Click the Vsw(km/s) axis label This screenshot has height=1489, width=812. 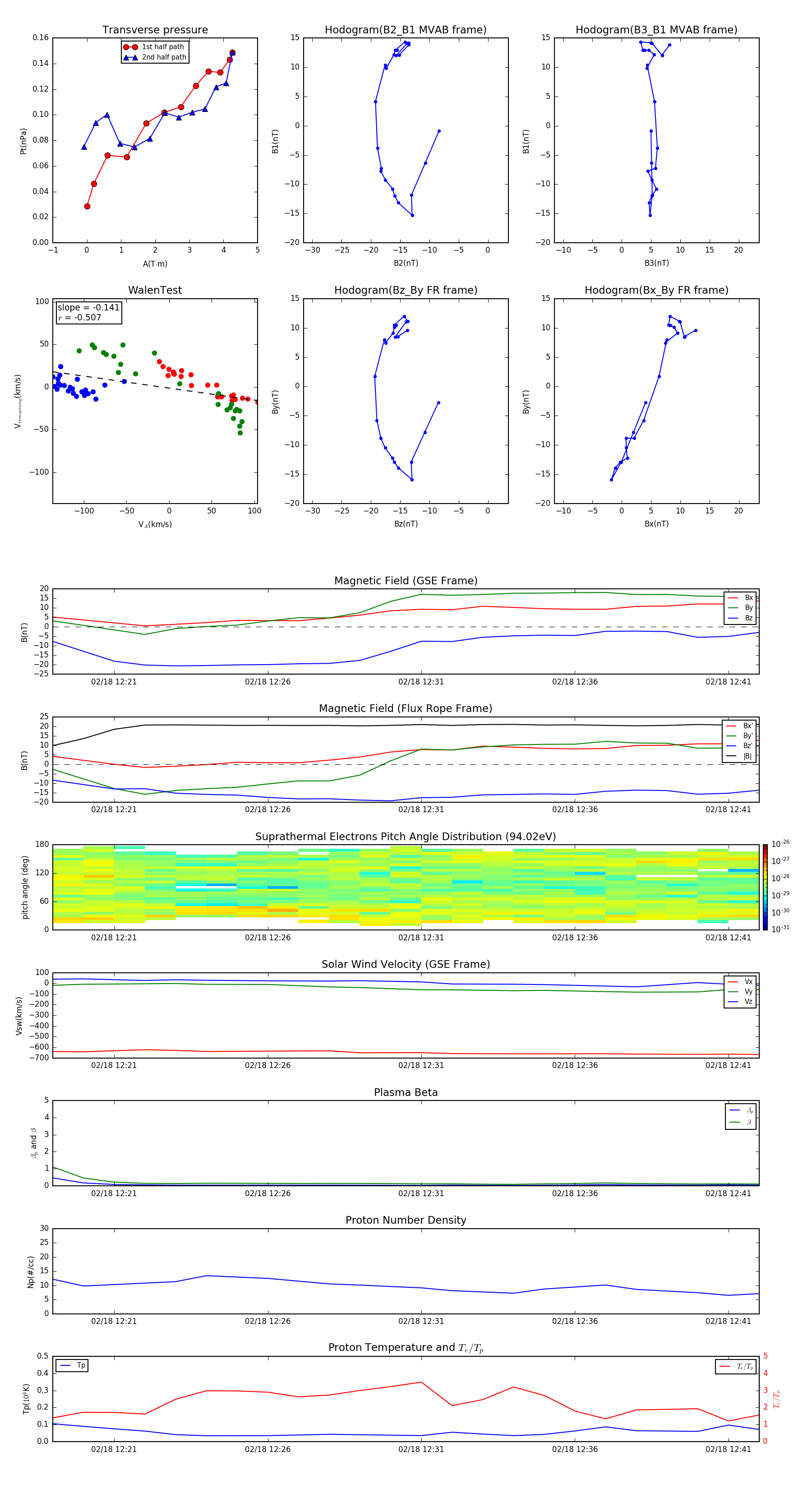[x=19, y=1016]
